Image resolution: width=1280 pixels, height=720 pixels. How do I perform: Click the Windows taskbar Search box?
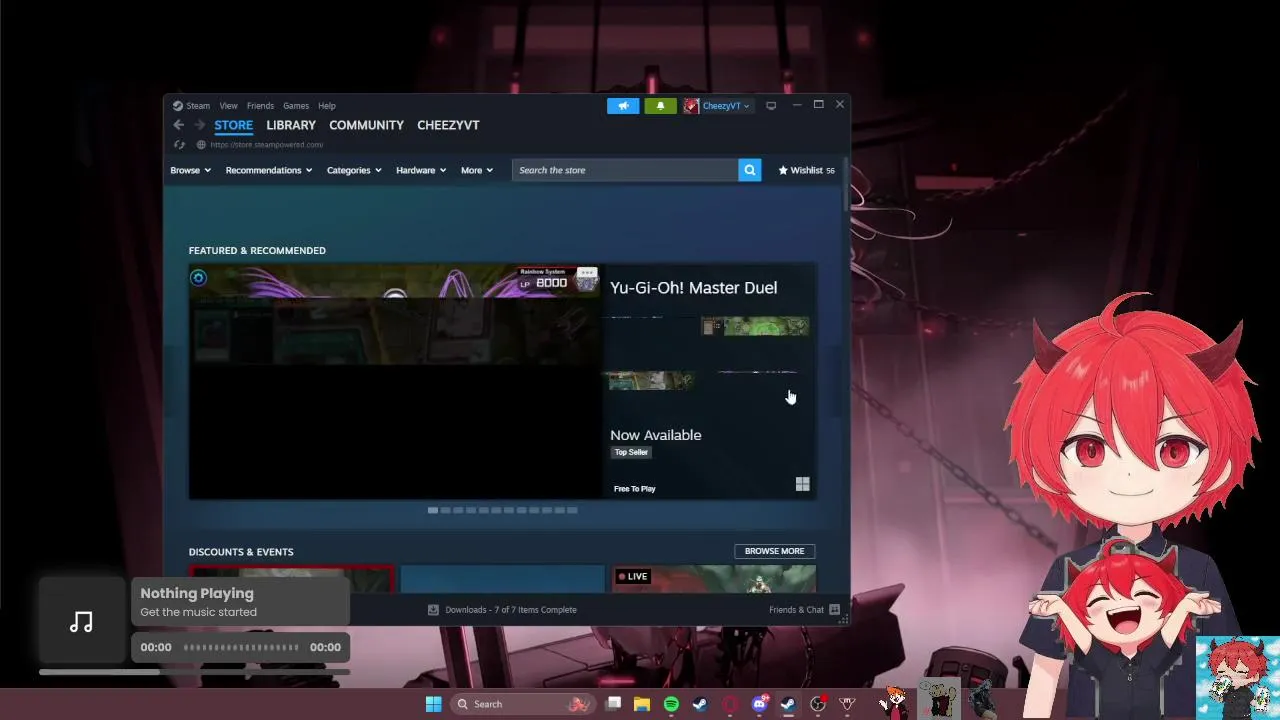[522, 704]
